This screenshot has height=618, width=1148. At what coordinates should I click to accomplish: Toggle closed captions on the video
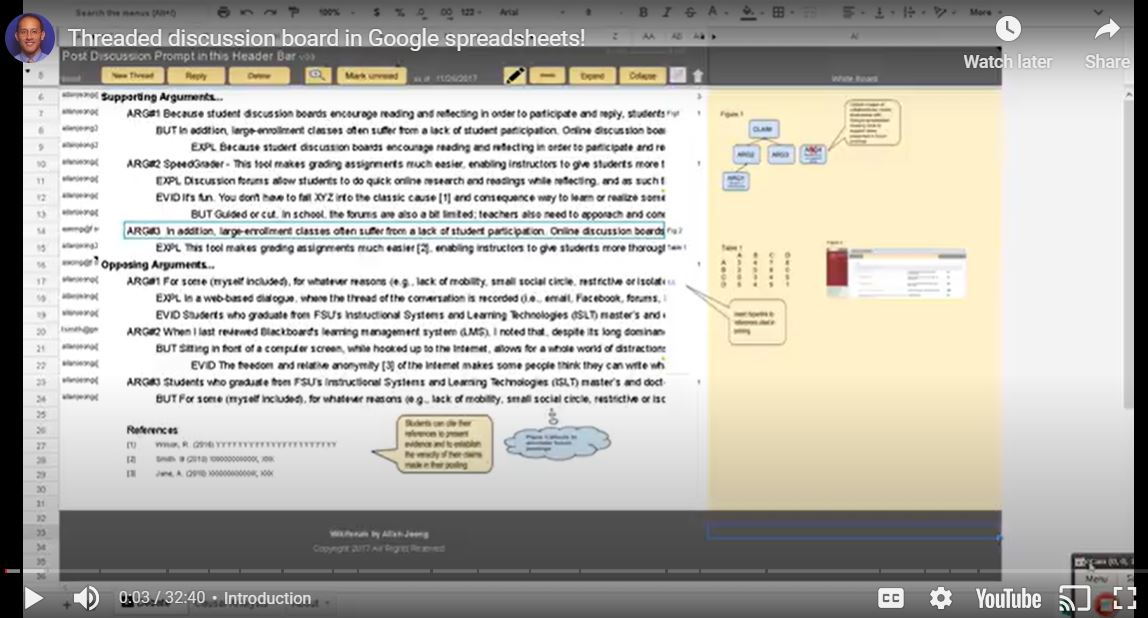pos(890,598)
